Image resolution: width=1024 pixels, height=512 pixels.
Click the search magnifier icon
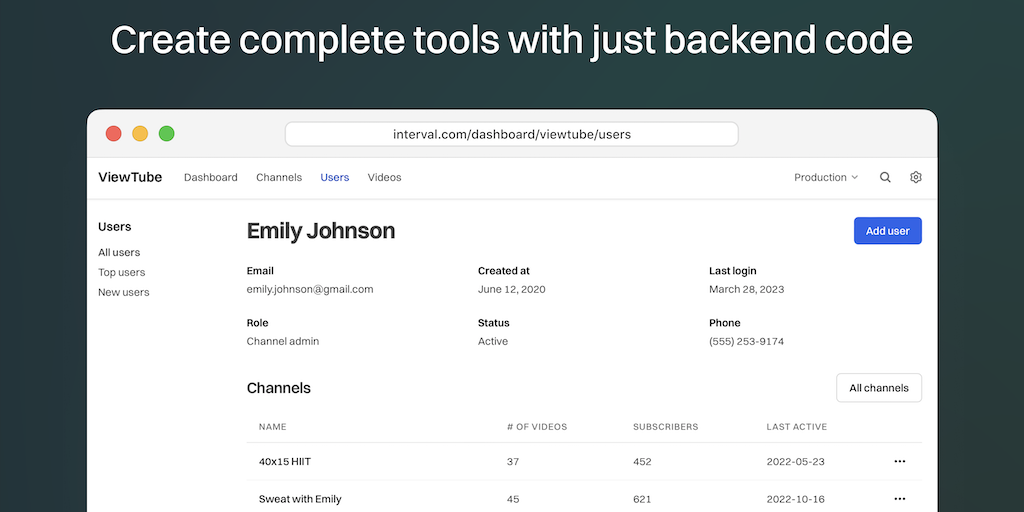point(885,178)
